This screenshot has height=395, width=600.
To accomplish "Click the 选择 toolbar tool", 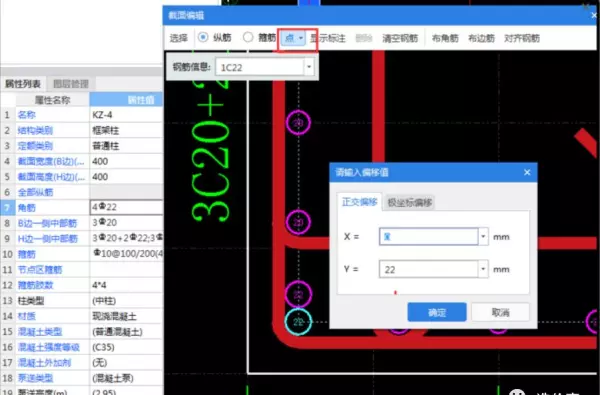I will pyautogui.click(x=179, y=38).
